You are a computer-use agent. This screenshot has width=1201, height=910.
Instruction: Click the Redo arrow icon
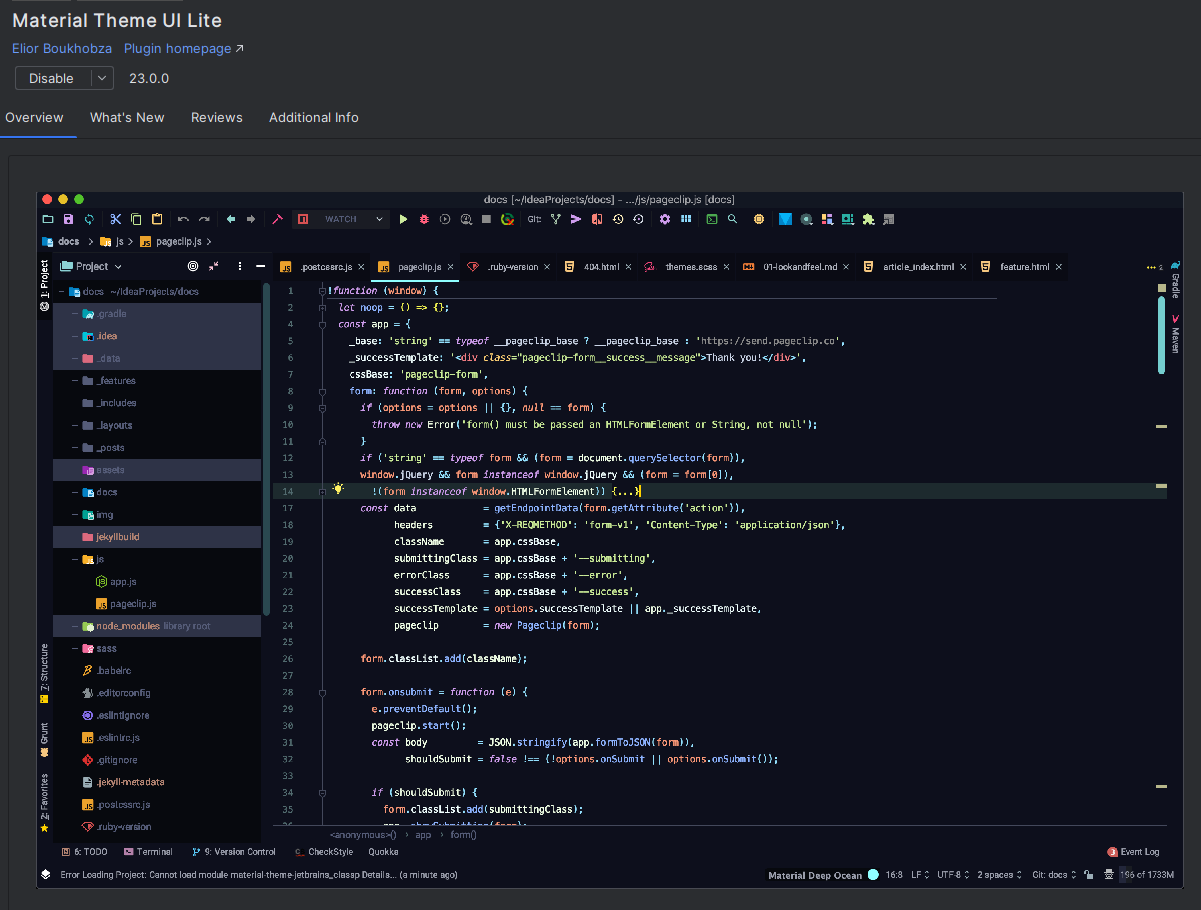(x=204, y=219)
